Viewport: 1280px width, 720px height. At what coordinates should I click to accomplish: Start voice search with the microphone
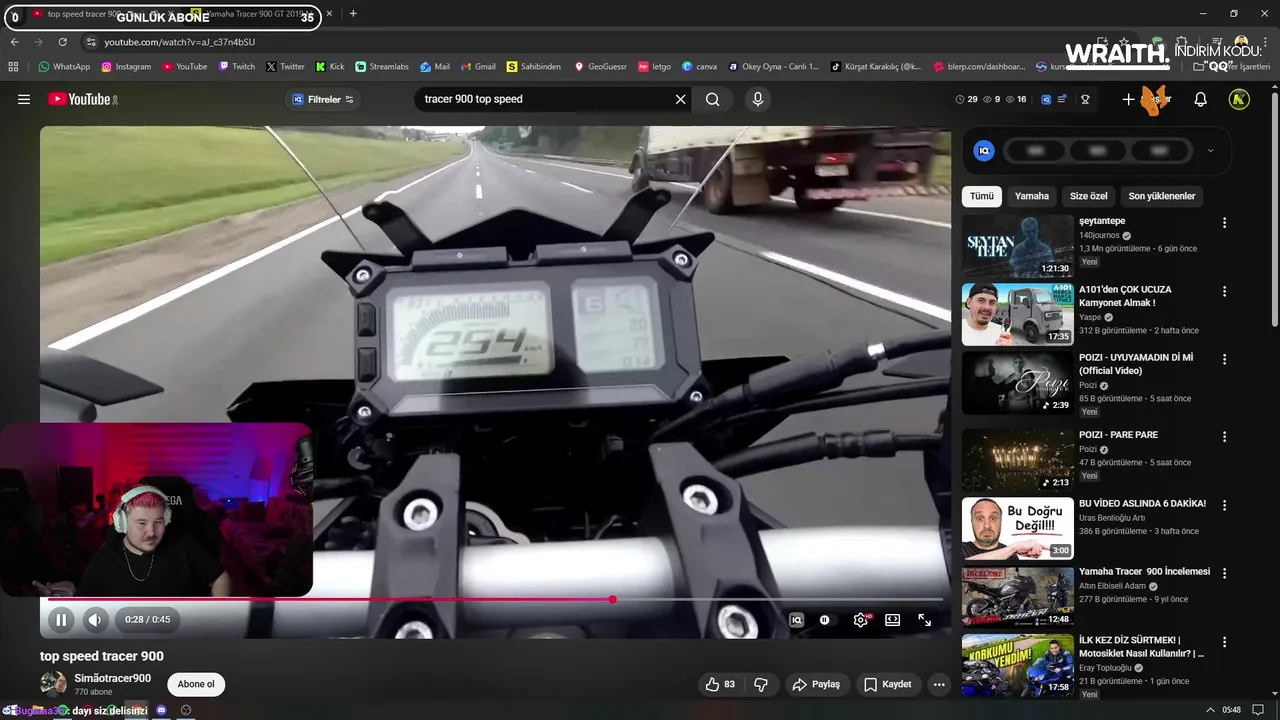point(757,99)
